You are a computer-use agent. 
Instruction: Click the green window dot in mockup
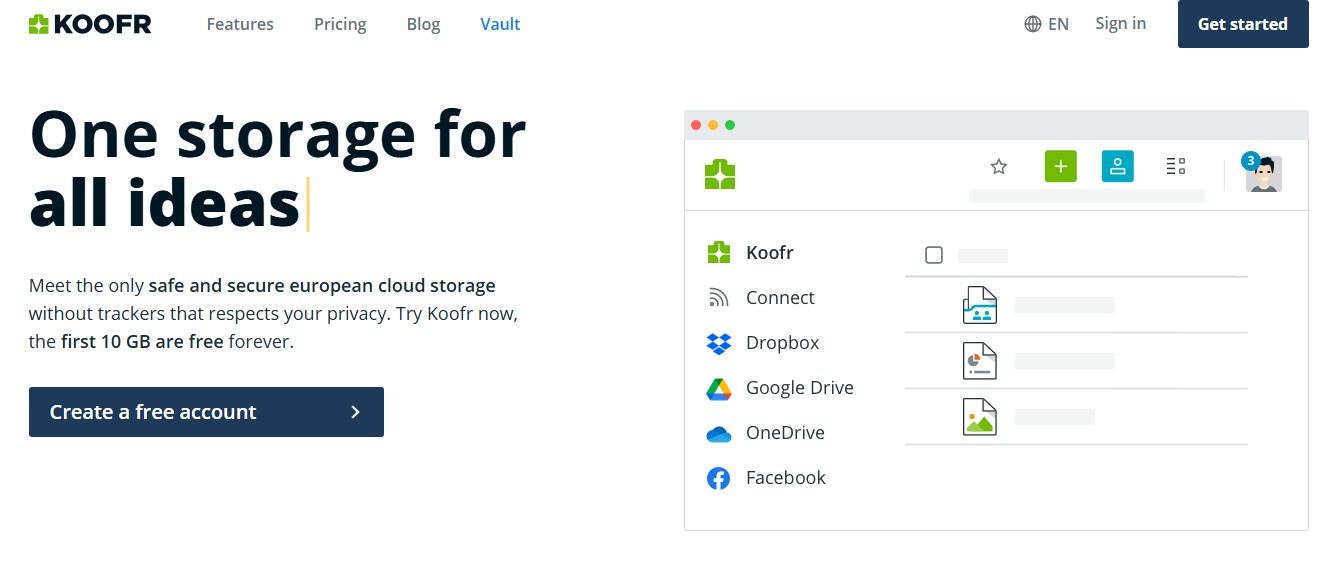click(730, 125)
